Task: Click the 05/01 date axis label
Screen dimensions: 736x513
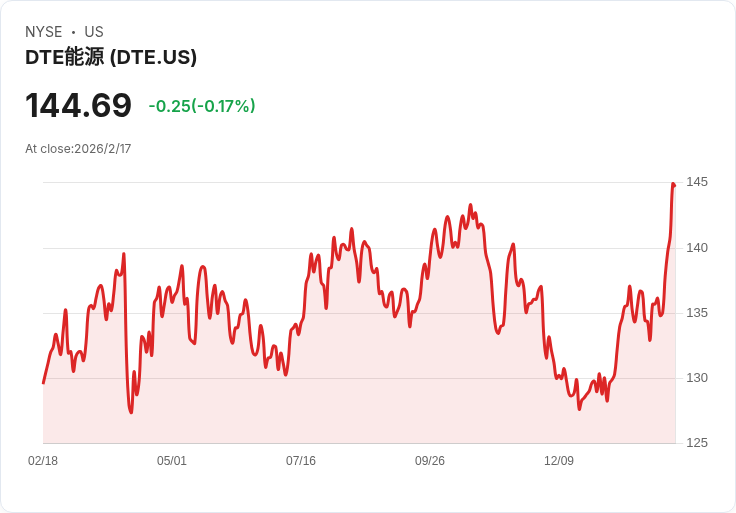Action: (172, 460)
